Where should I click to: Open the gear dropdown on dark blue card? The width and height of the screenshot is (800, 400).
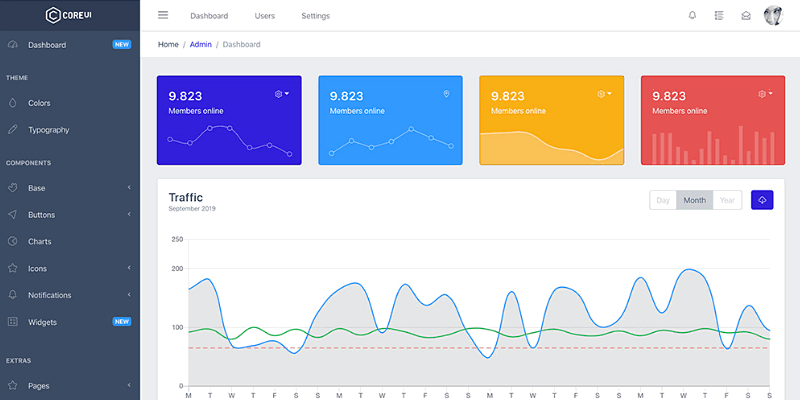point(281,94)
